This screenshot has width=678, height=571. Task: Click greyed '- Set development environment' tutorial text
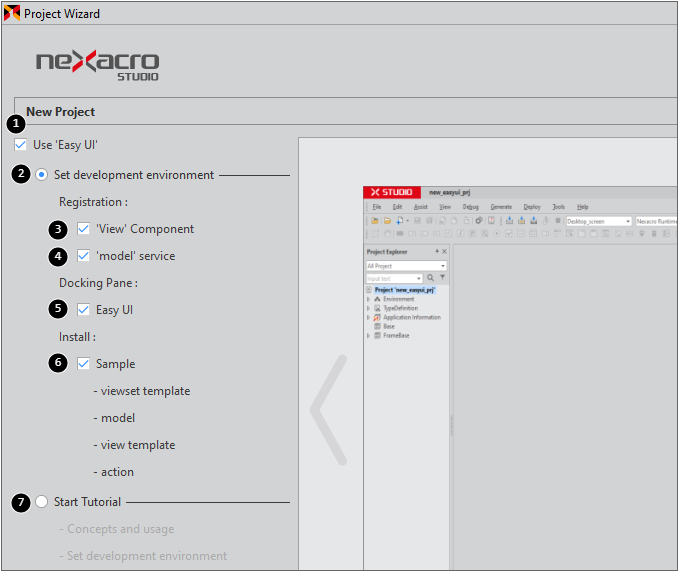tap(143, 556)
